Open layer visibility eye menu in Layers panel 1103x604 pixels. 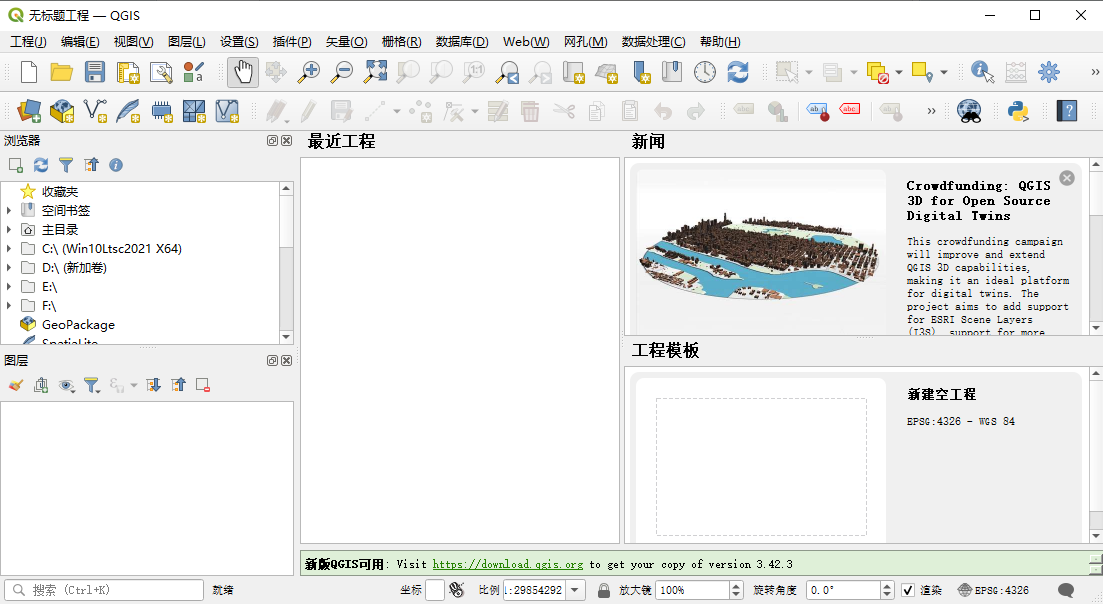[67, 385]
